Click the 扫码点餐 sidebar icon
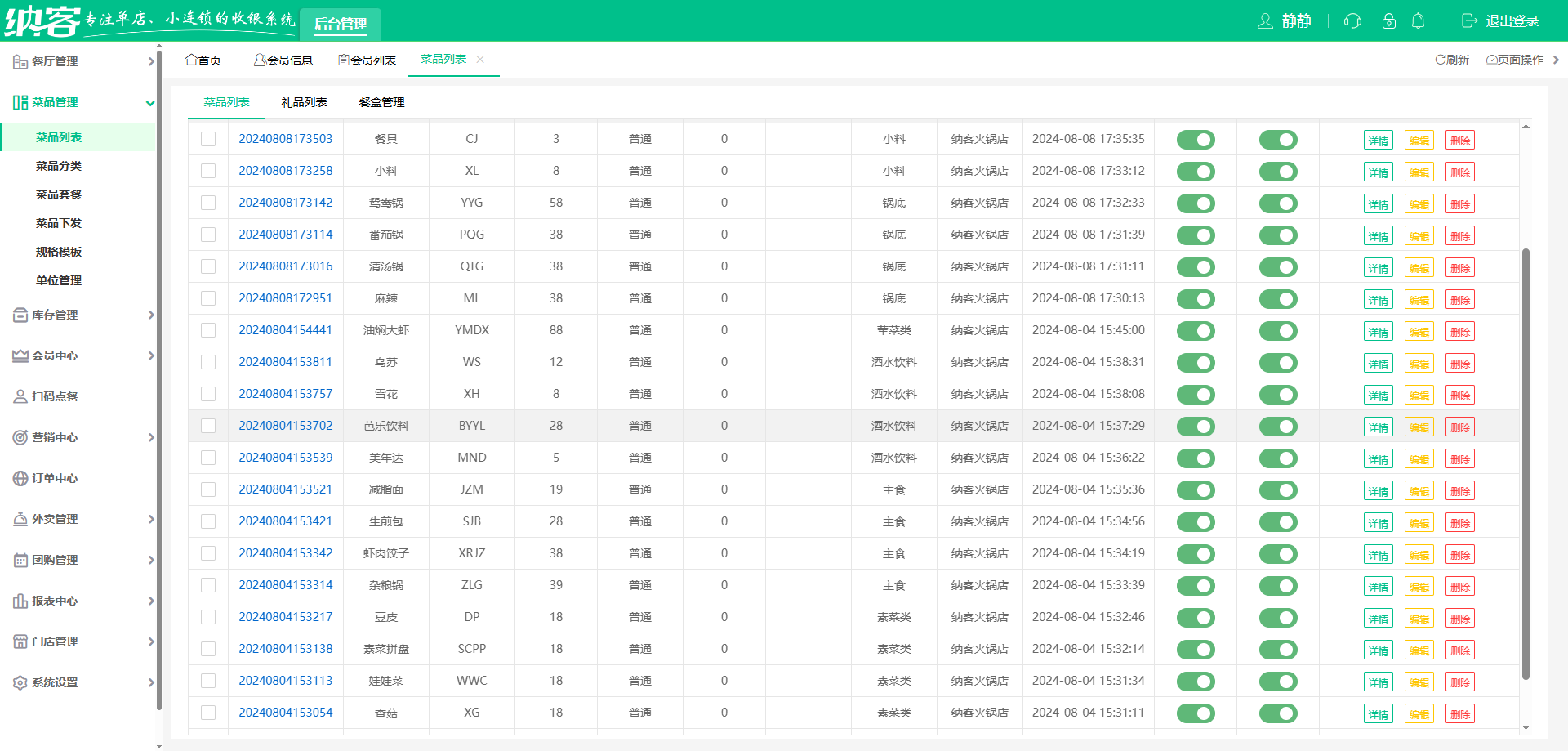Image resolution: width=1568 pixels, height=751 pixels. point(20,396)
